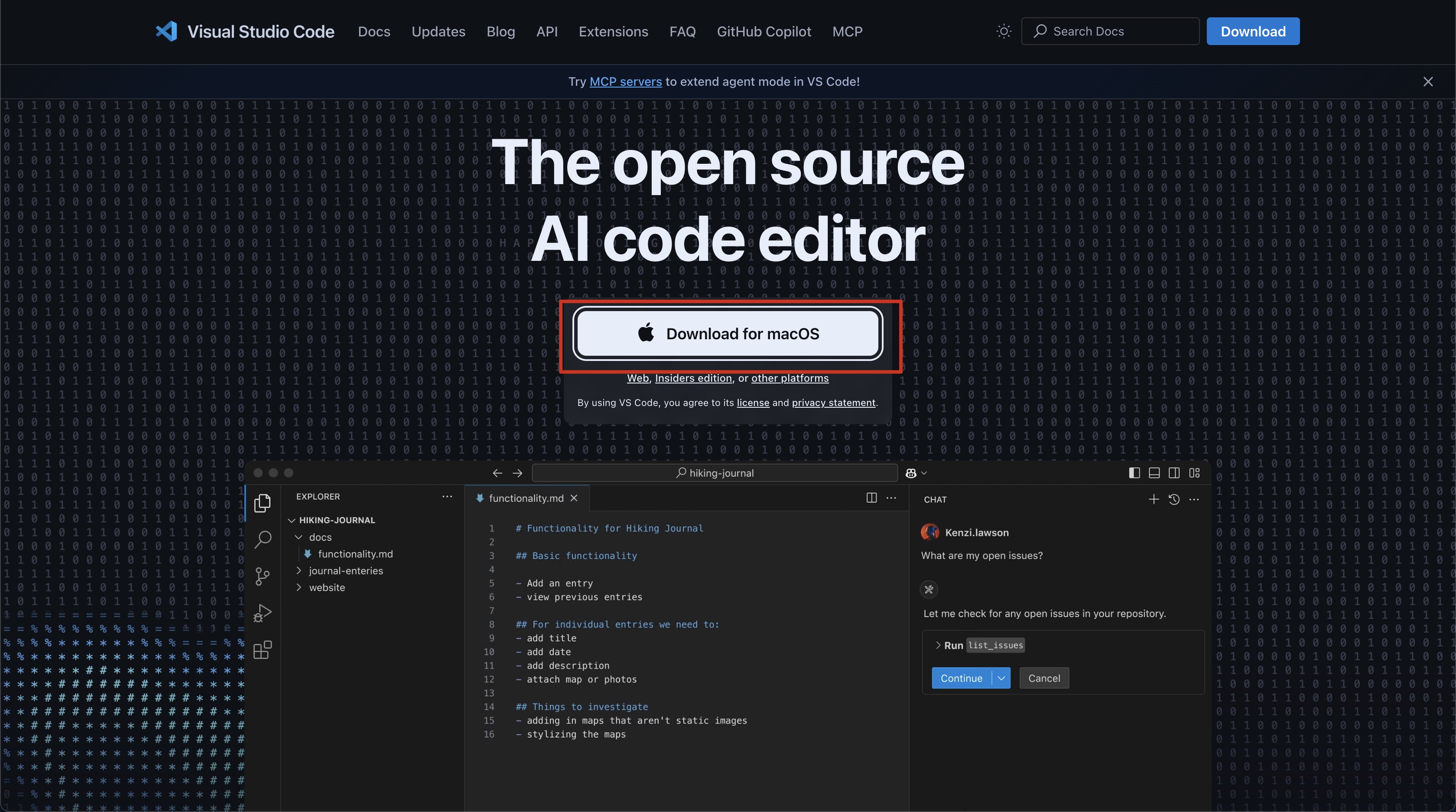This screenshot has height=812, width=1456.
Task: Expand the journal-enteries folder
Action: click(x=345, y=571)
